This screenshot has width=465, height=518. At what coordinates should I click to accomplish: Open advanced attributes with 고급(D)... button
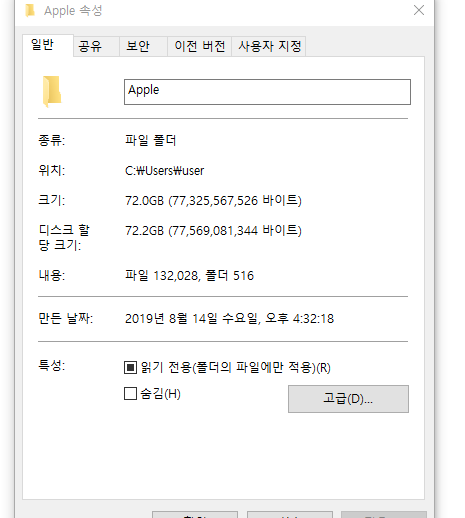pos(348,399)
